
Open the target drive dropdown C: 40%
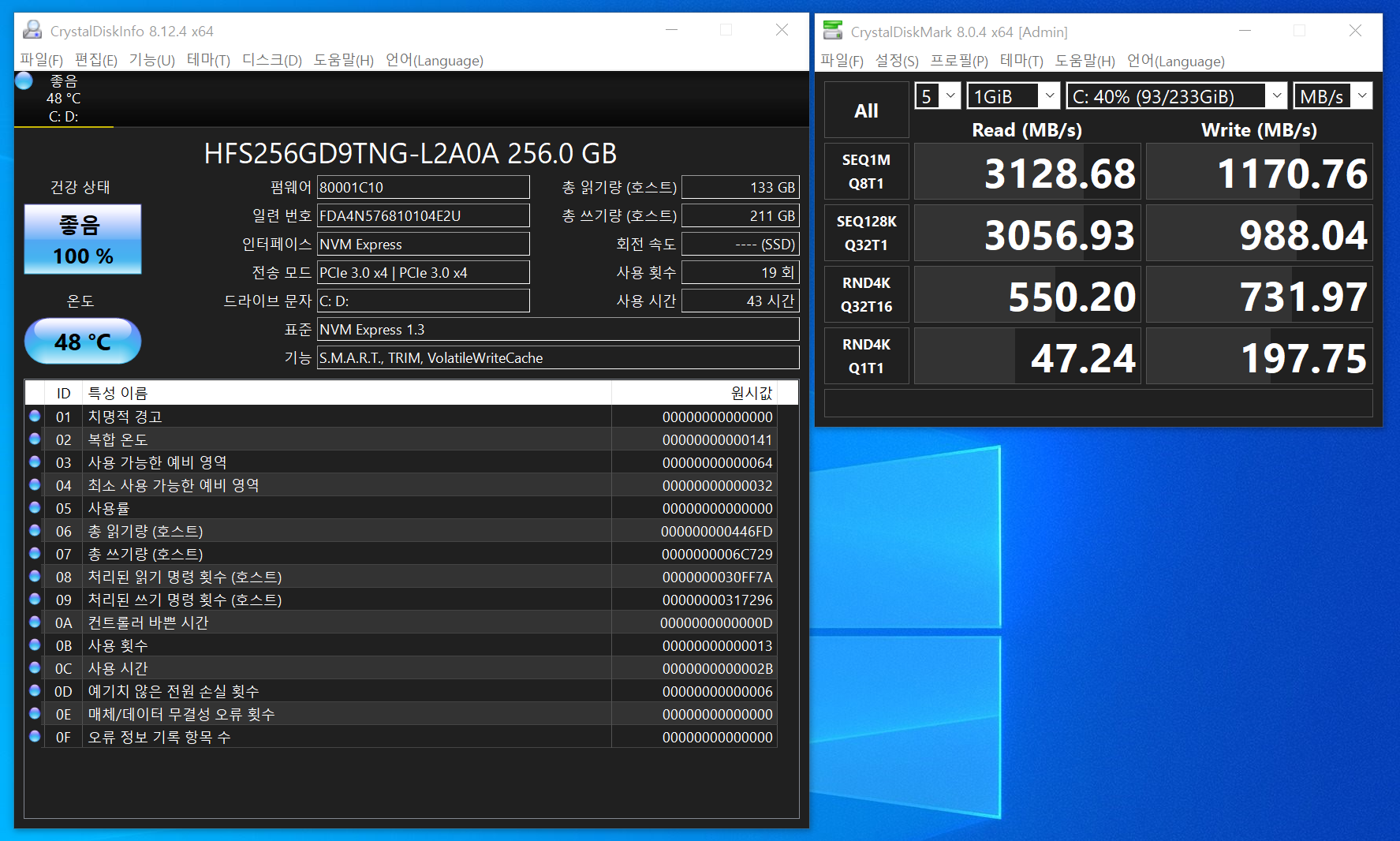coord(1177,96)
